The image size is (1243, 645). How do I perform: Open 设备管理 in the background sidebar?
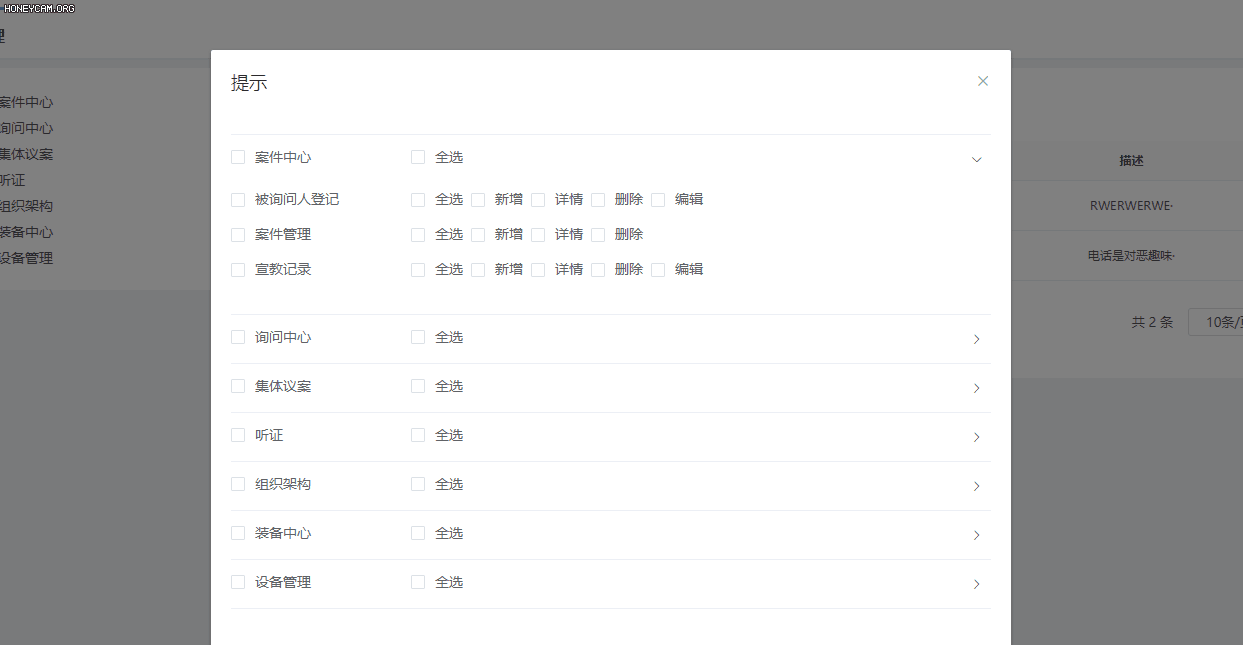point(26,258)
